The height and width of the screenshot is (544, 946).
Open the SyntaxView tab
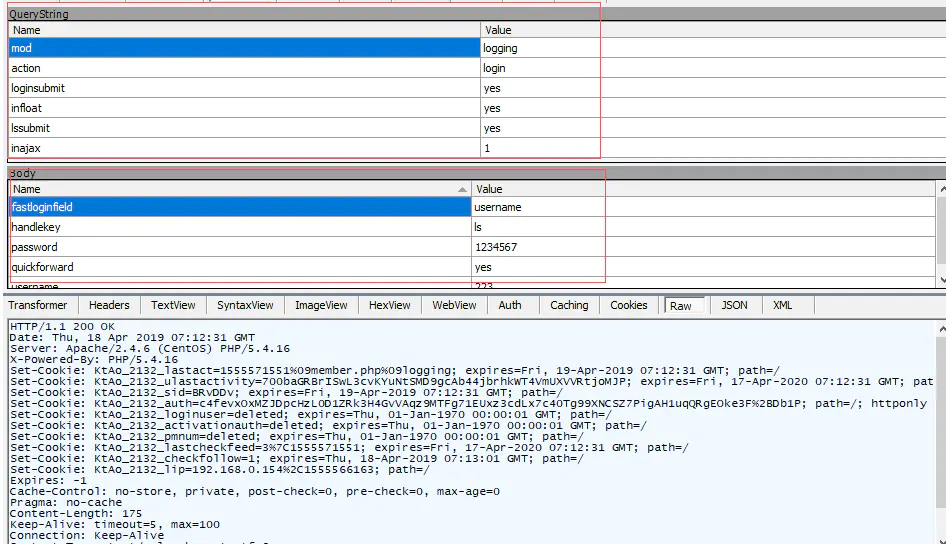click(x=245, y=305)
